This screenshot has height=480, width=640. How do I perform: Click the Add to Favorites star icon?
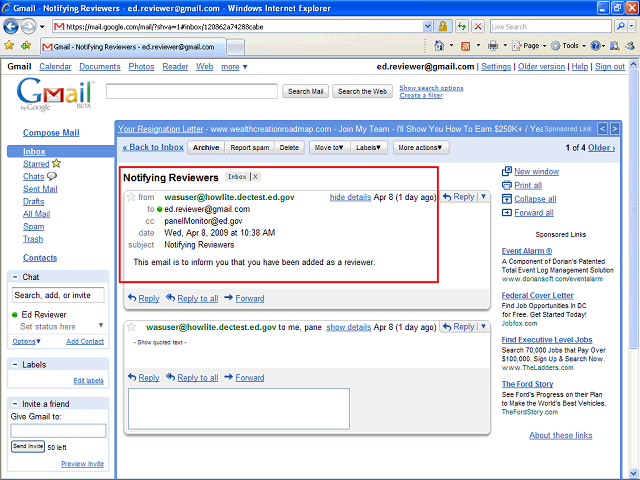26,46
